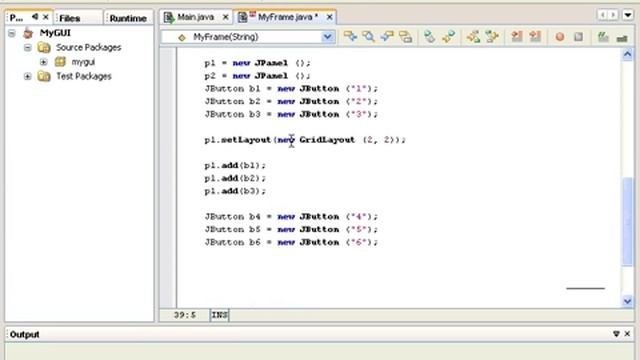Open the document list dropdown arrow
Screen dimensions: 640x360
(x=628, y=15)
